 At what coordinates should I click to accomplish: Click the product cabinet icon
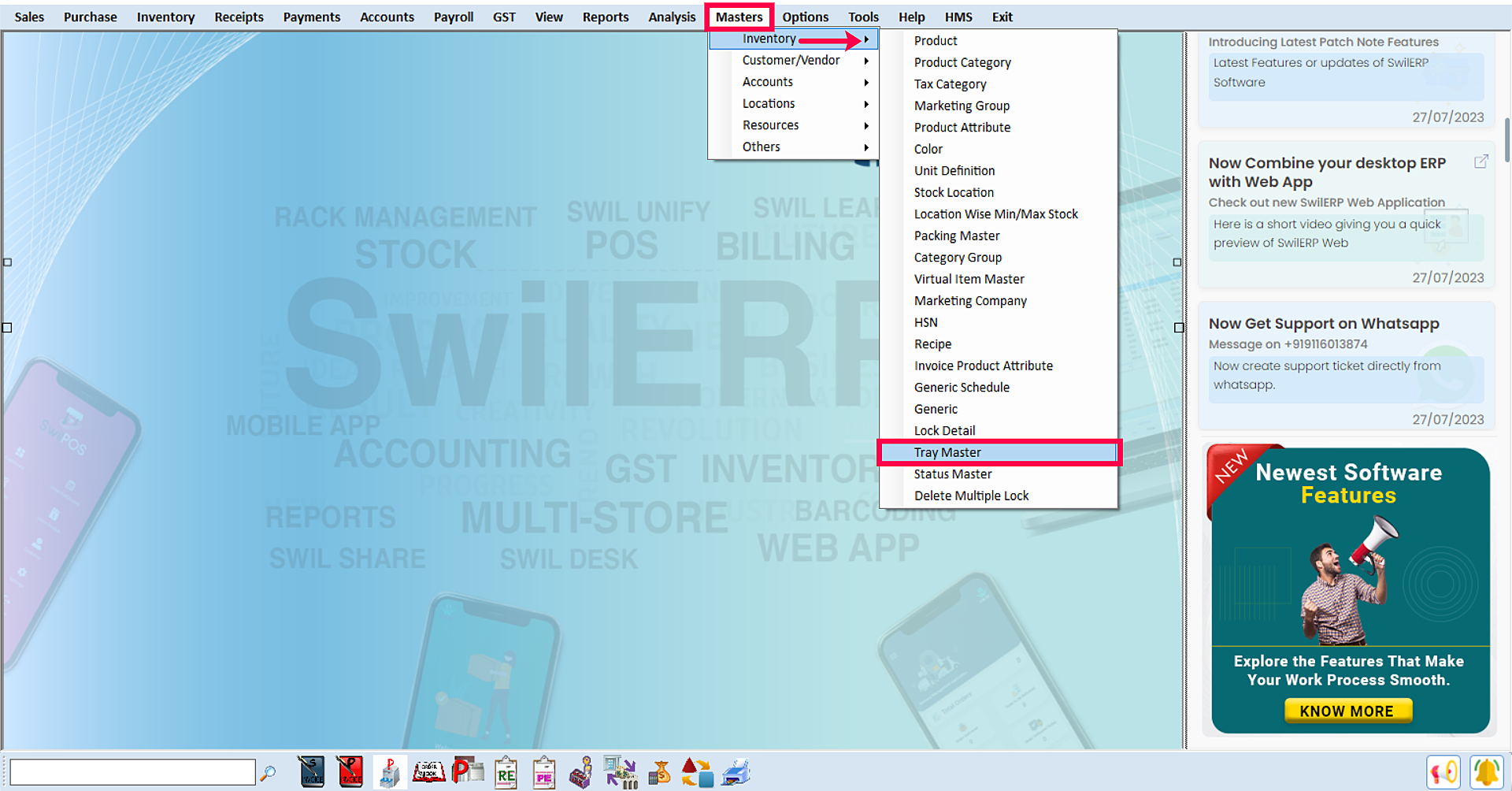pyautogui.click(x=389, y=772)
